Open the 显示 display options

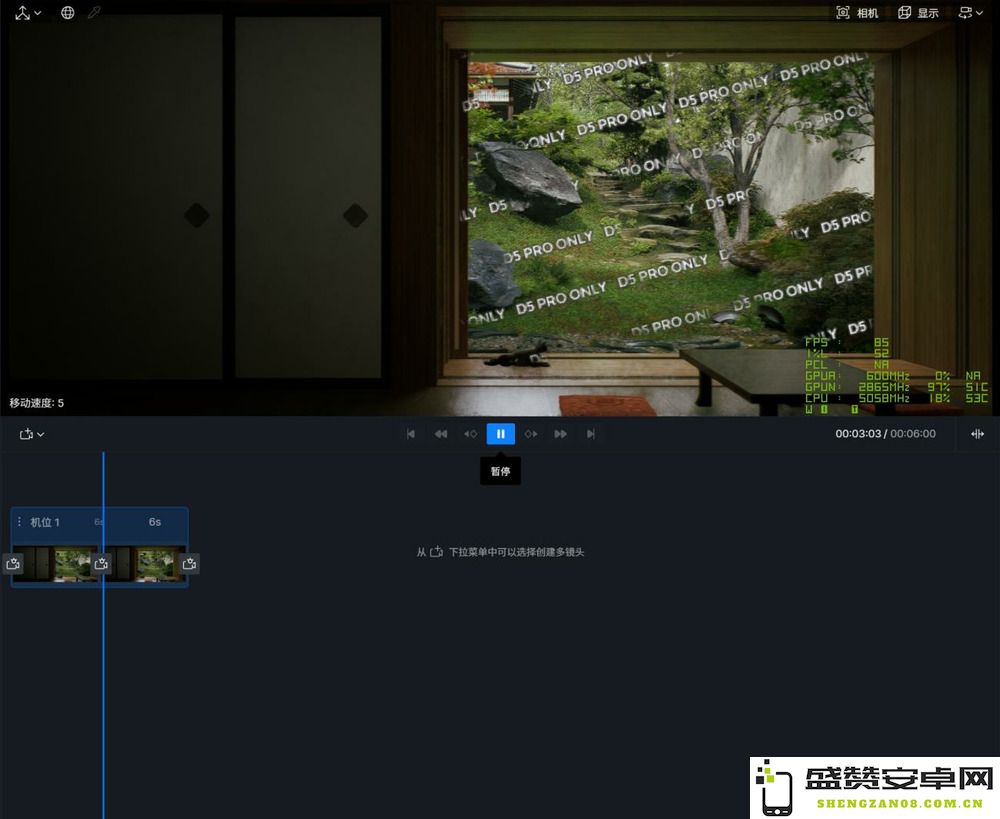point(918,13)
